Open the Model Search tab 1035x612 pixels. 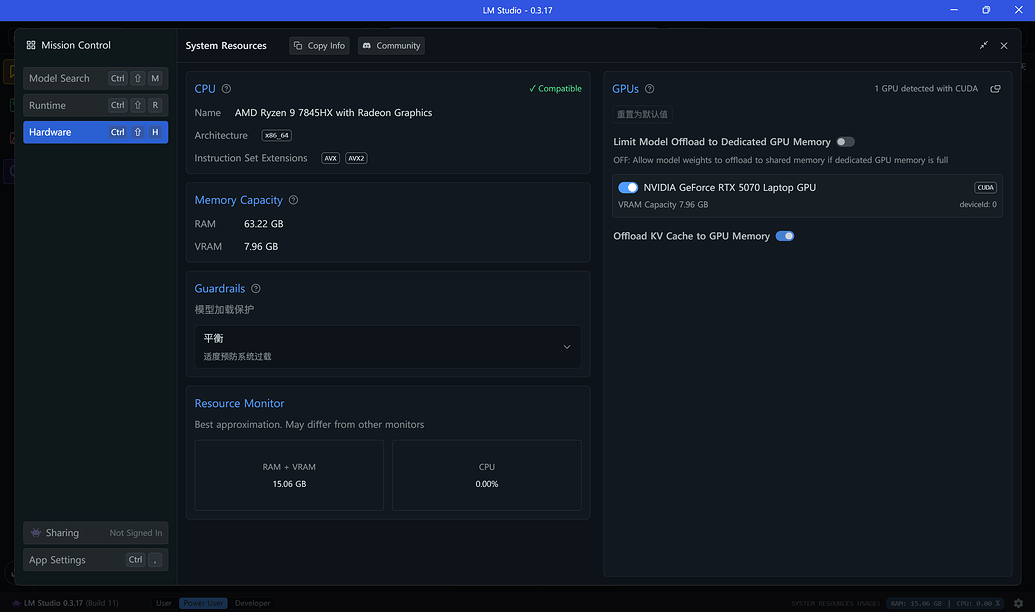(x=96, y=79)
